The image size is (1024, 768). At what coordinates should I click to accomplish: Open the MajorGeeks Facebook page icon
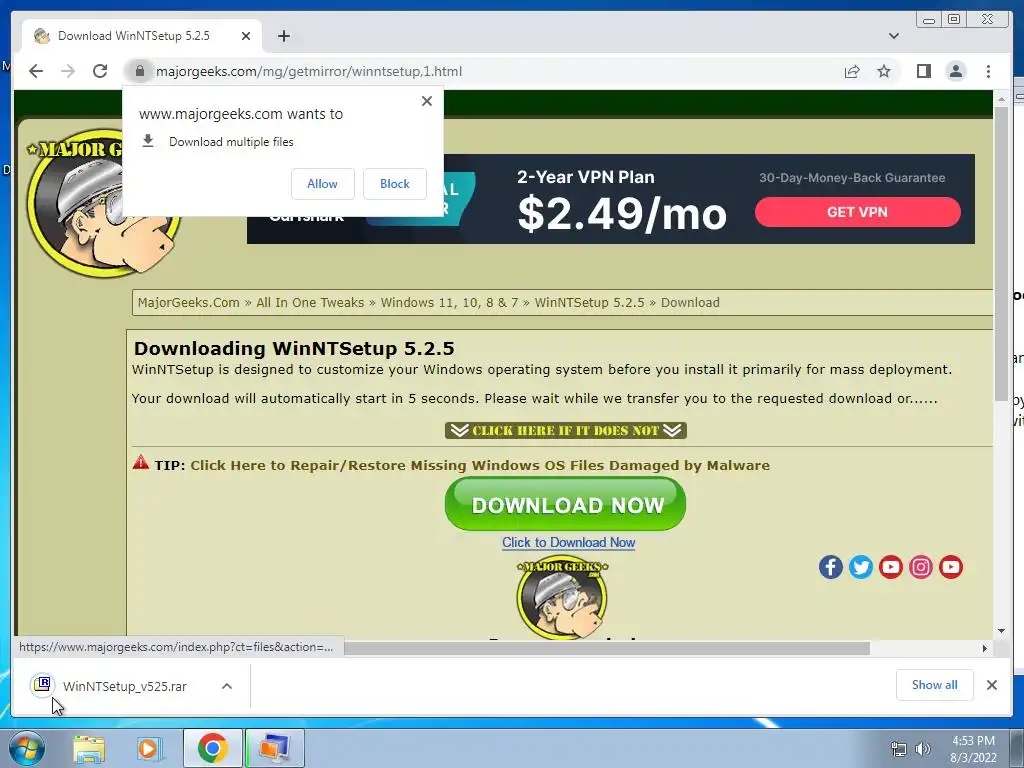[831, 567]
